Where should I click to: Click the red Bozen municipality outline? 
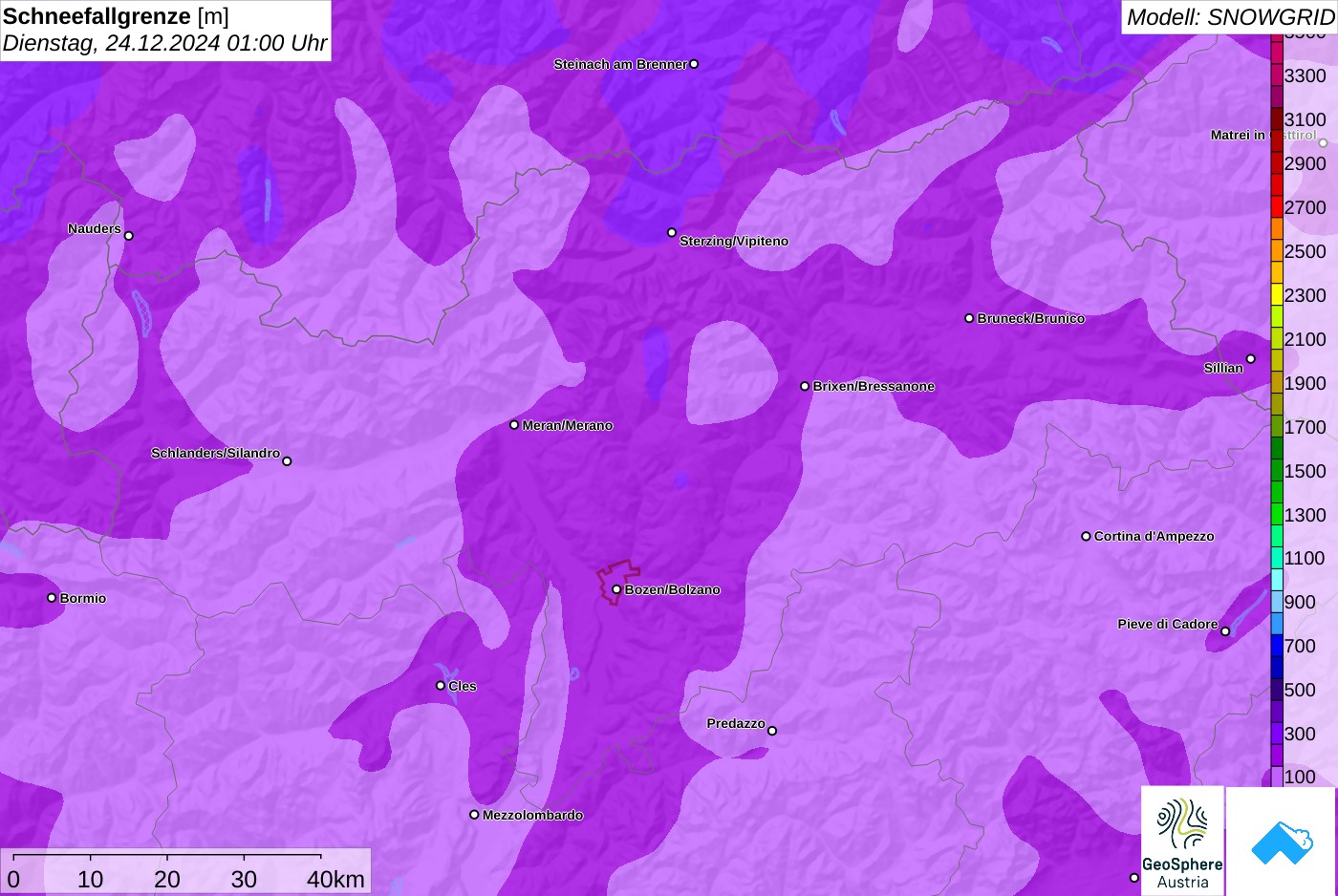pyautogui.click(x=618, y=582)
